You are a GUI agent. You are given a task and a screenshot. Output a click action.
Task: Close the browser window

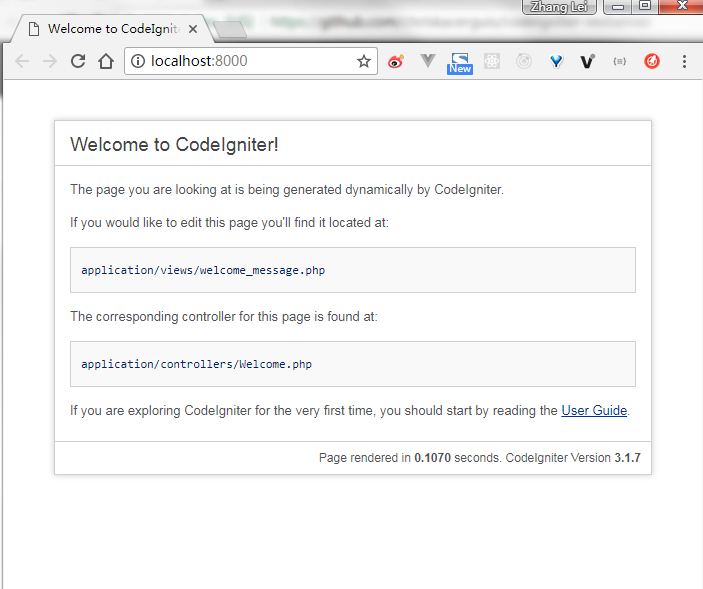(681, 6)
